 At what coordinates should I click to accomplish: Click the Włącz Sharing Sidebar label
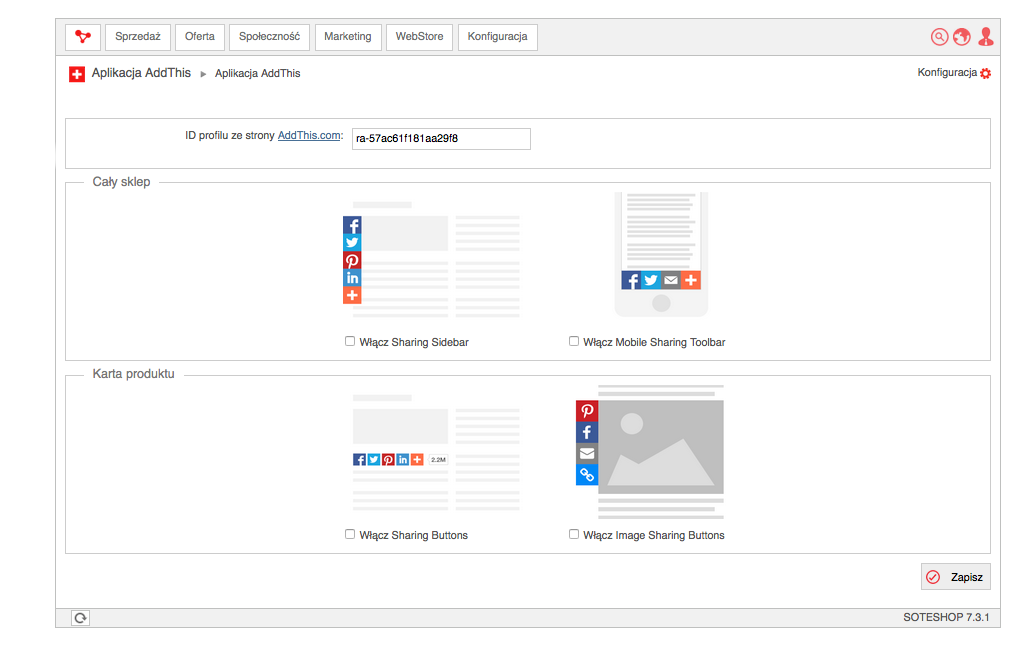coord(414,342)
